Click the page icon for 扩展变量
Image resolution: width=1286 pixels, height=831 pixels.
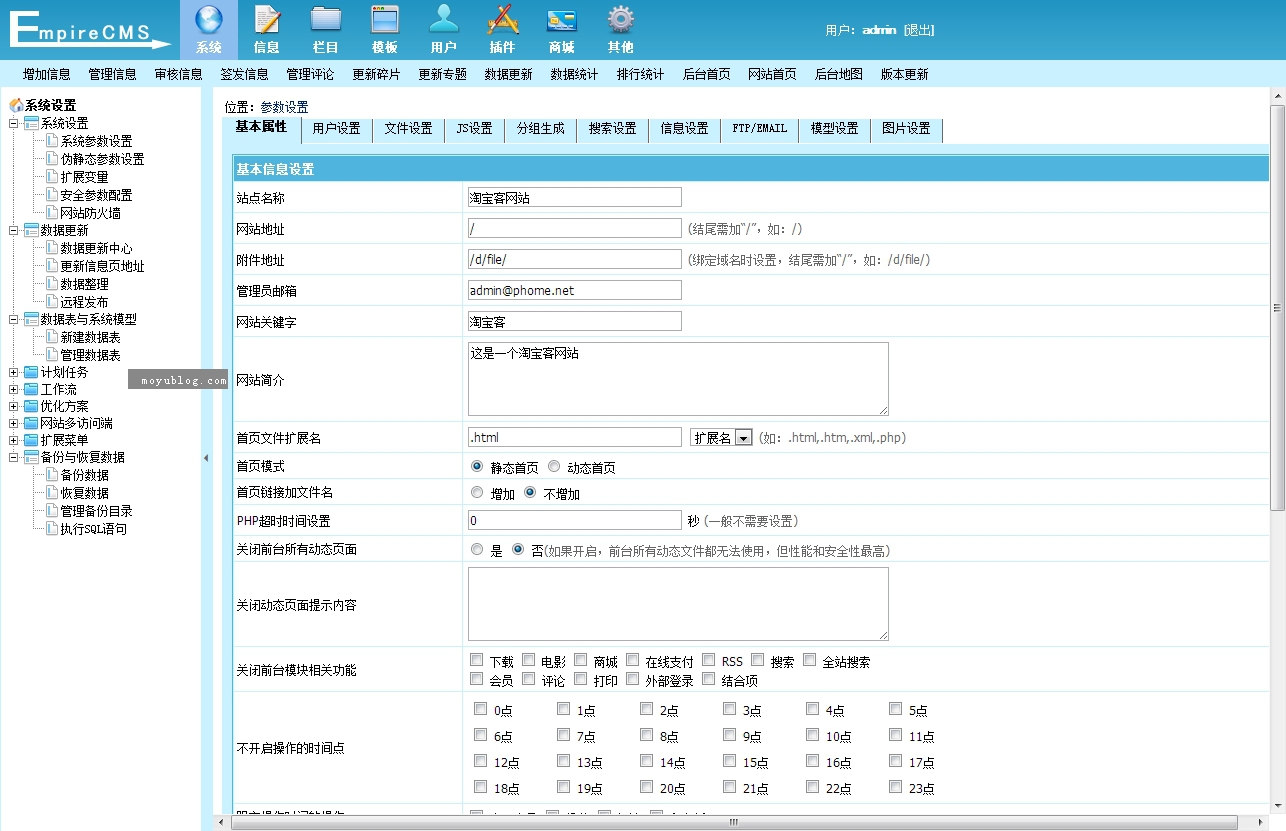click(52, 177)
